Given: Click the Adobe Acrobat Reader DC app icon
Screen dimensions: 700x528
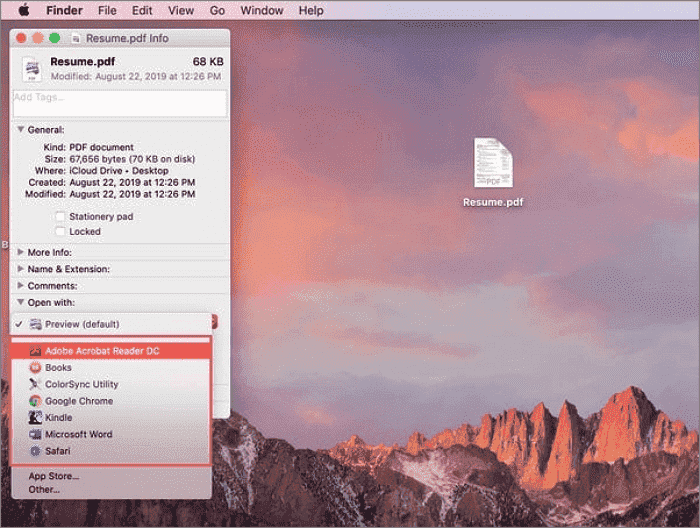Looking at the screenshot, I should tap(35, 351).
